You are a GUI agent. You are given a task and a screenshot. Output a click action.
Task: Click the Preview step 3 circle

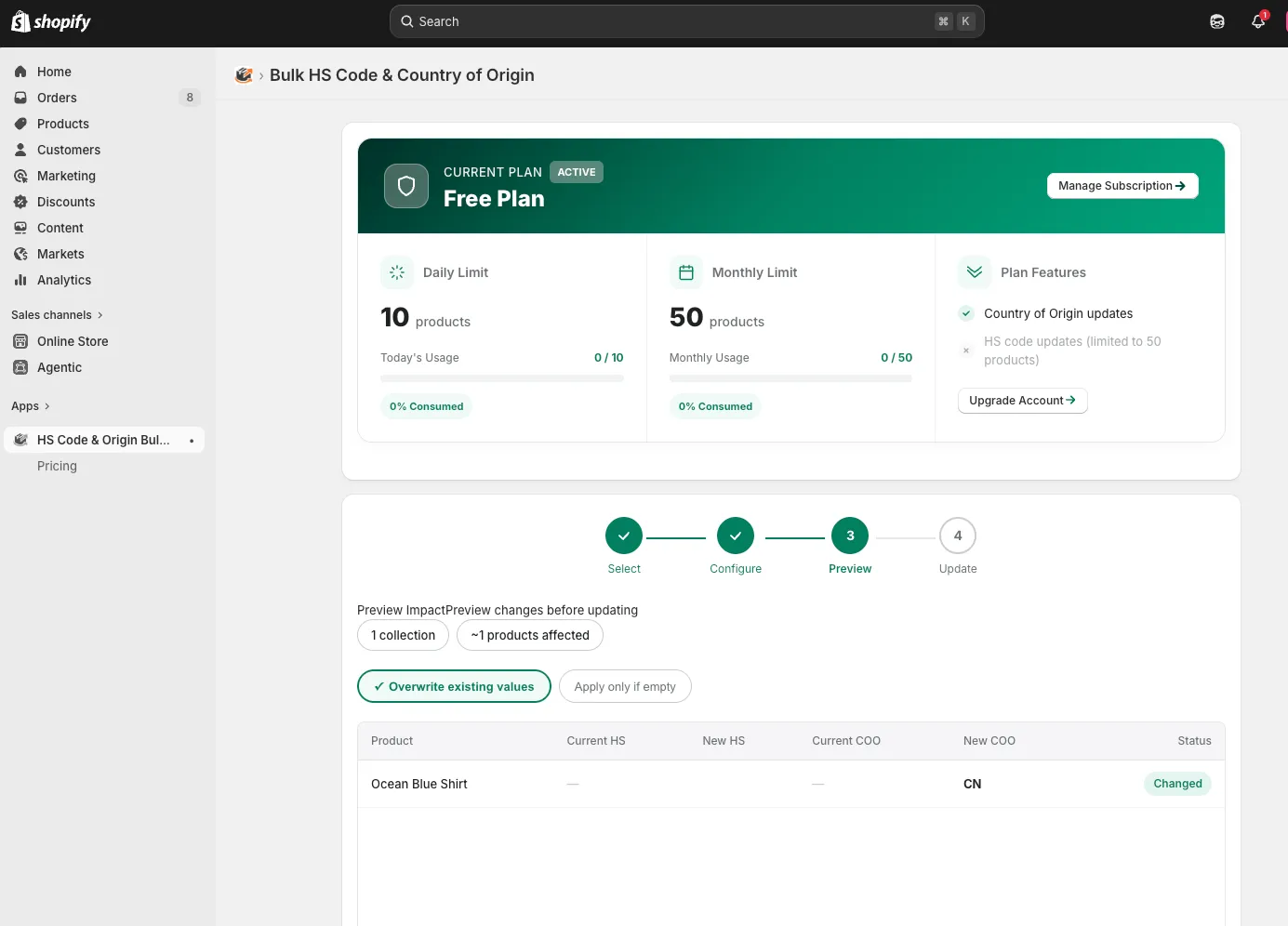(850, 536)
